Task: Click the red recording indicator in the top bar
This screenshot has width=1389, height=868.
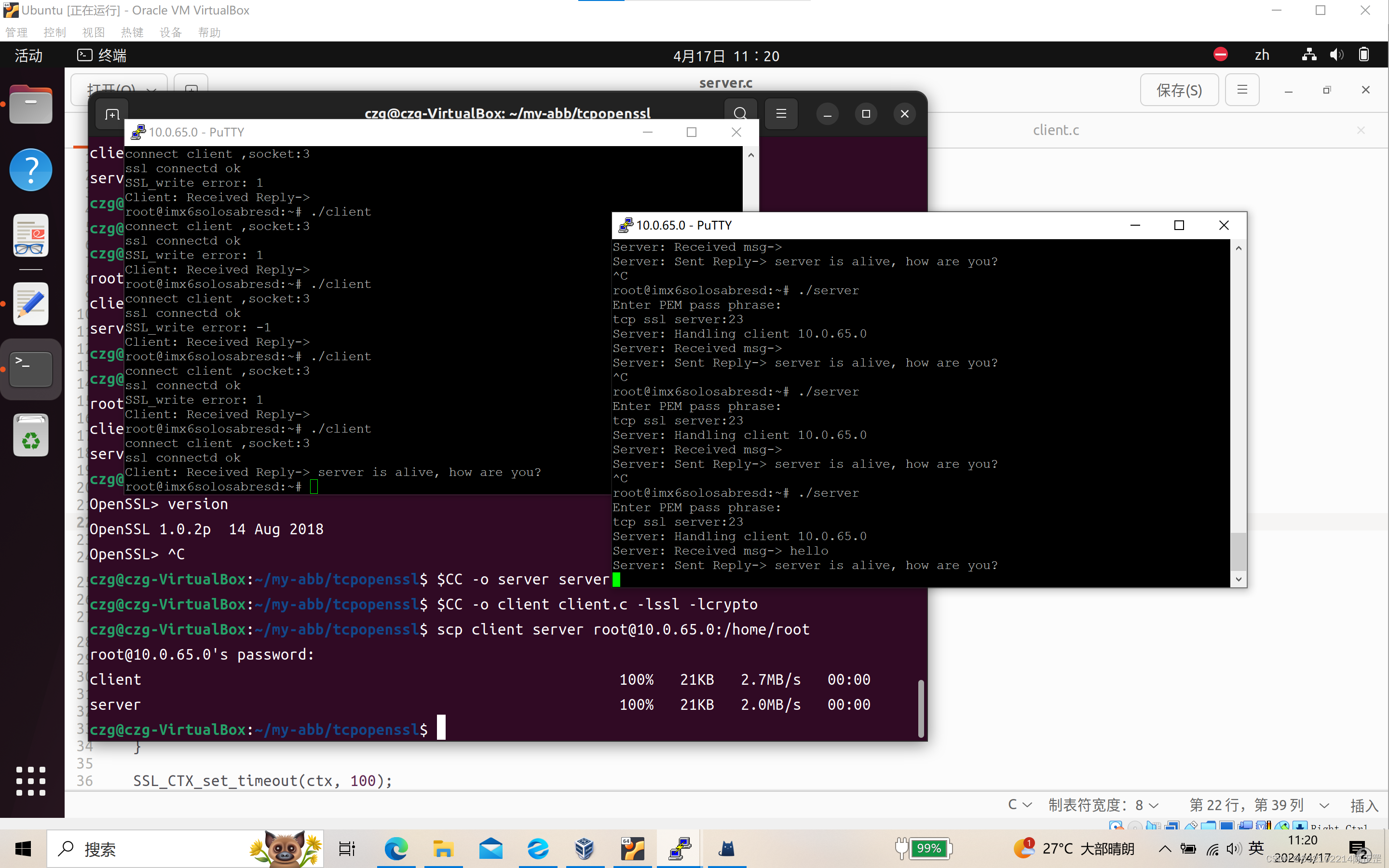Action: click(x=1220, y=54)
